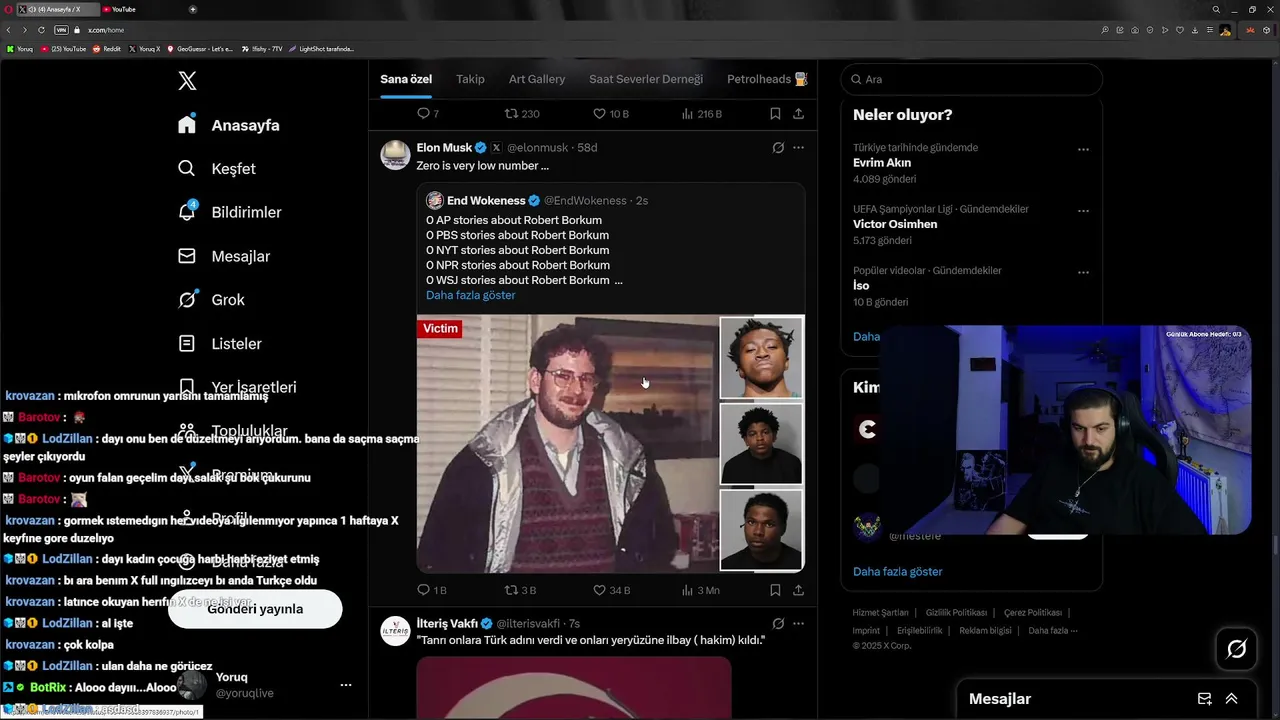Toggle the browser VPN badge
1280x720 pixels.
tap(61, 30)
